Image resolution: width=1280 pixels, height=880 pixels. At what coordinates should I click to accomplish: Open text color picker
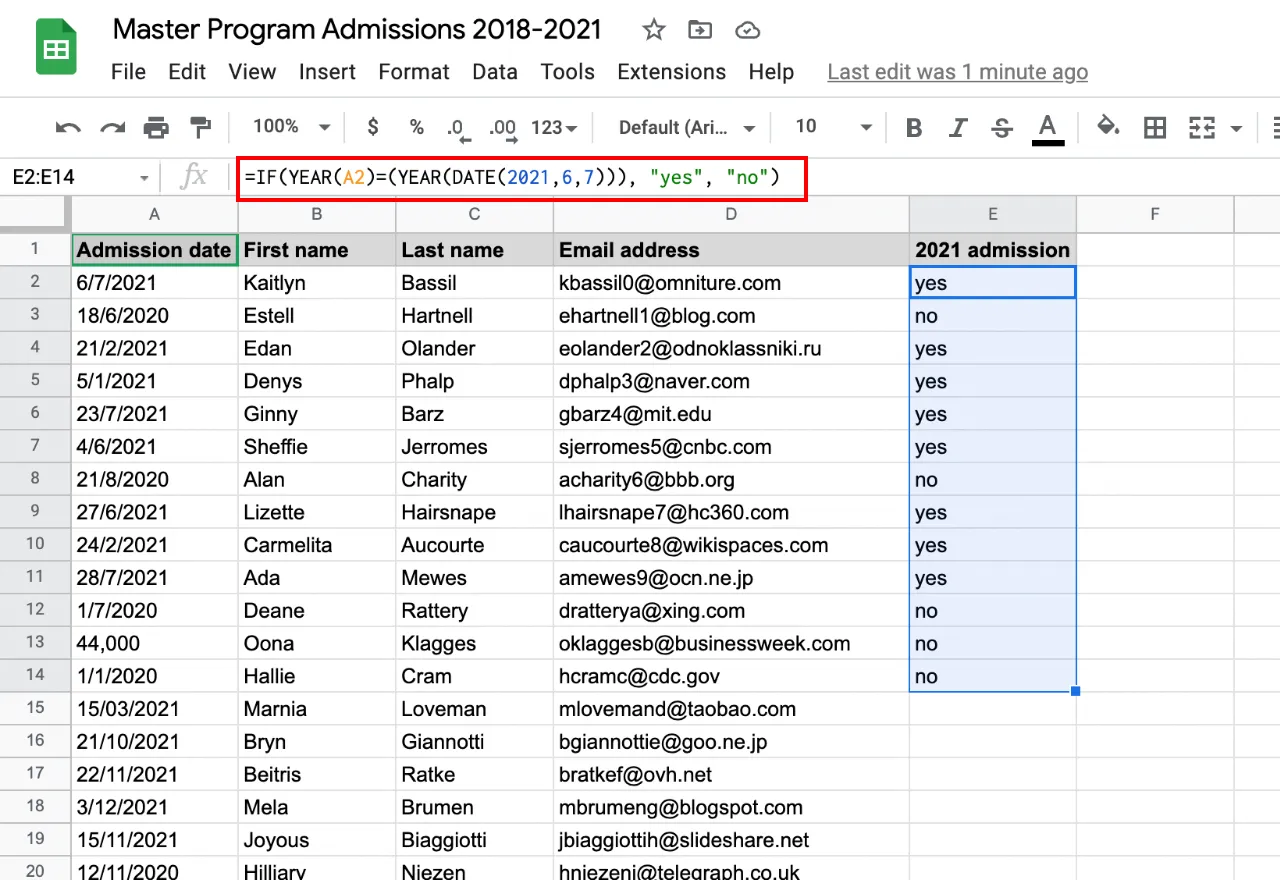pyautogui.click(x=1047, y=128)
